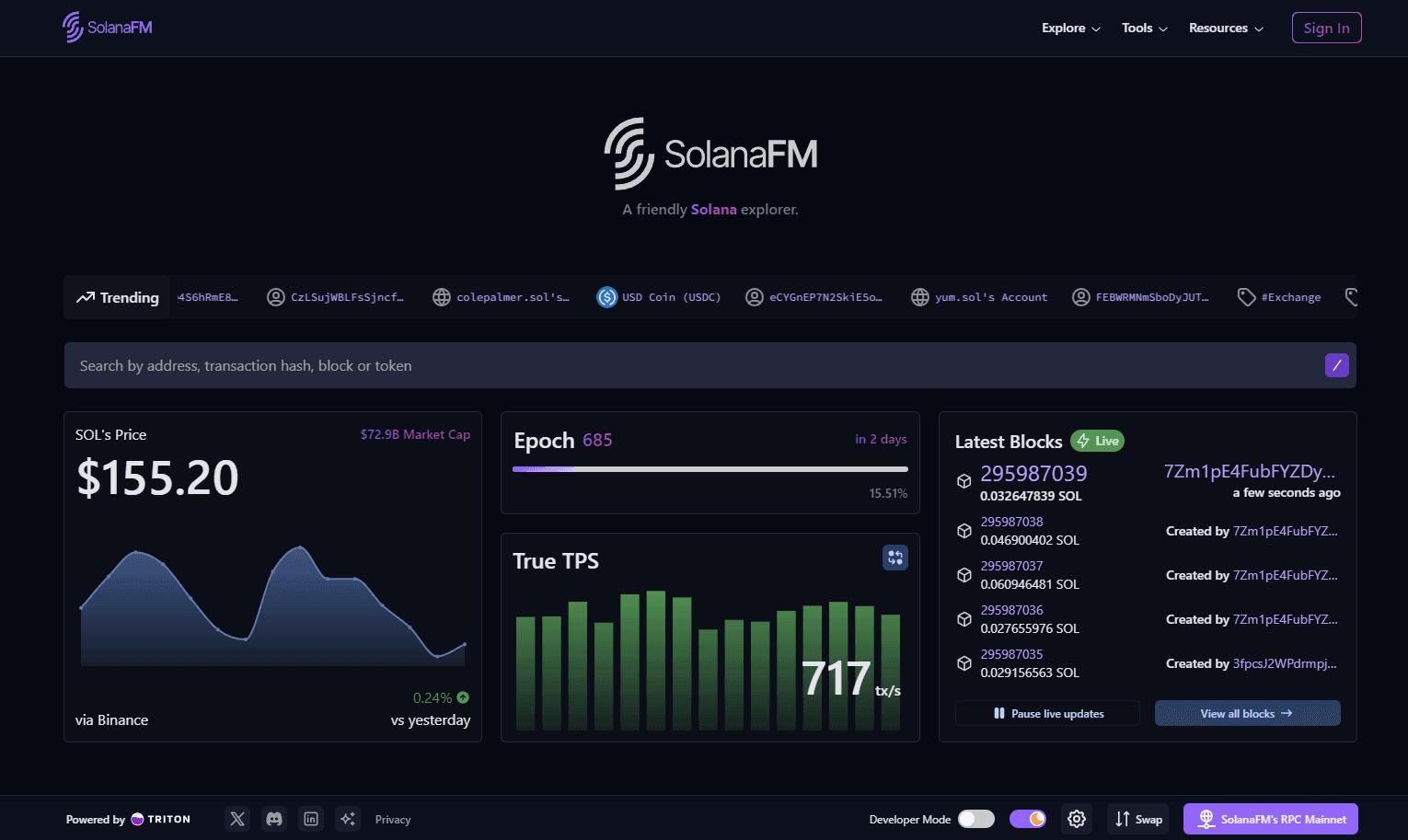This screenshot has width=1408, height=840.
Task: Click the Trending arrow icon
Action: [x=86, y=297]
